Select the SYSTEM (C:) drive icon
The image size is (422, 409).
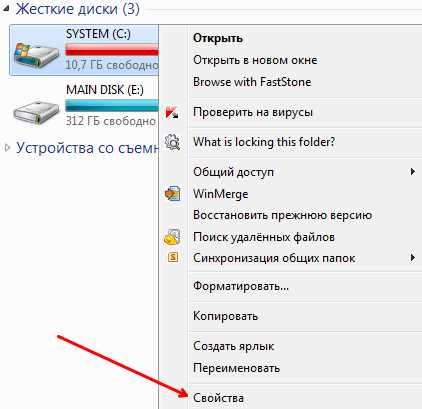[36, 54]
